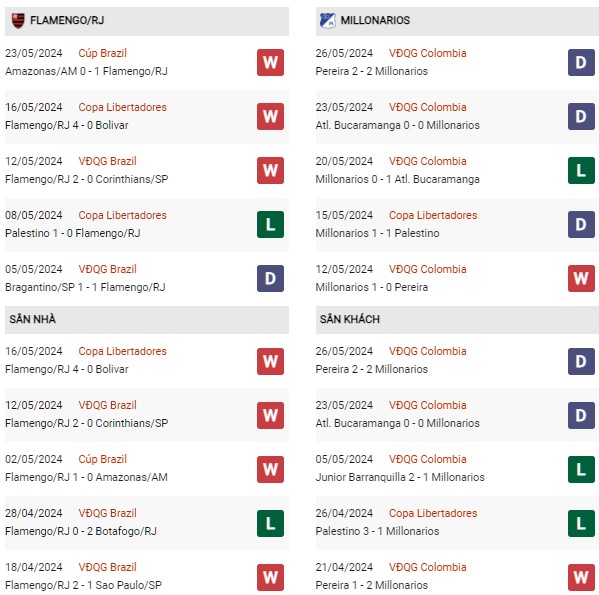Open the Junior Barranquilla 2-1 Millonarios match
The image size is (599, 595).
pos(400,477)
